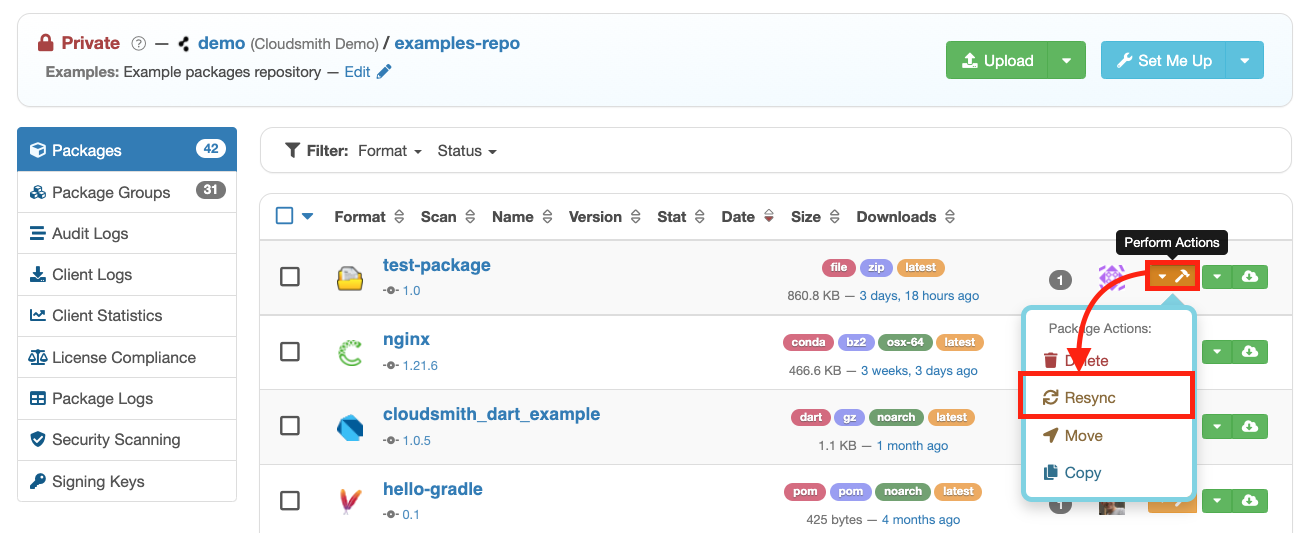This screenshot has height=533, width=1309.
Task: View Client Statistics
Action: tap(127, 315)
